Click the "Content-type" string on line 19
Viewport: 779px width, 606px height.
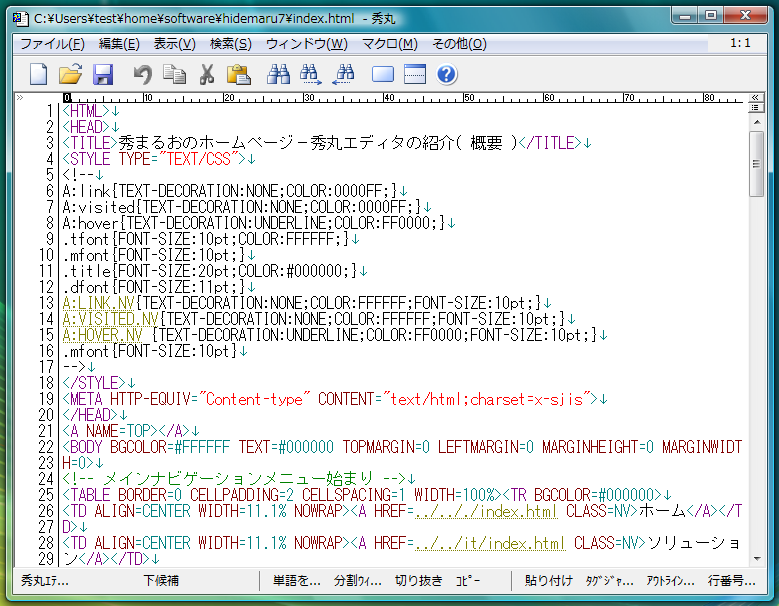tap(254, 399)
